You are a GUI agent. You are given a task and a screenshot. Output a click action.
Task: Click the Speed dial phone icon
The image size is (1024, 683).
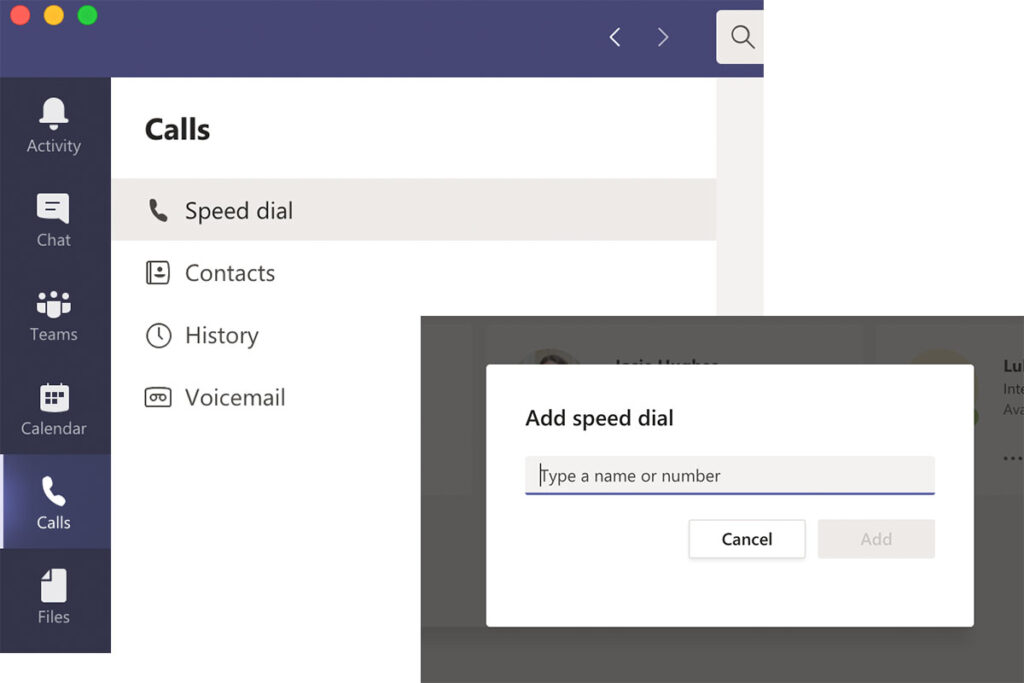point(159,210)
